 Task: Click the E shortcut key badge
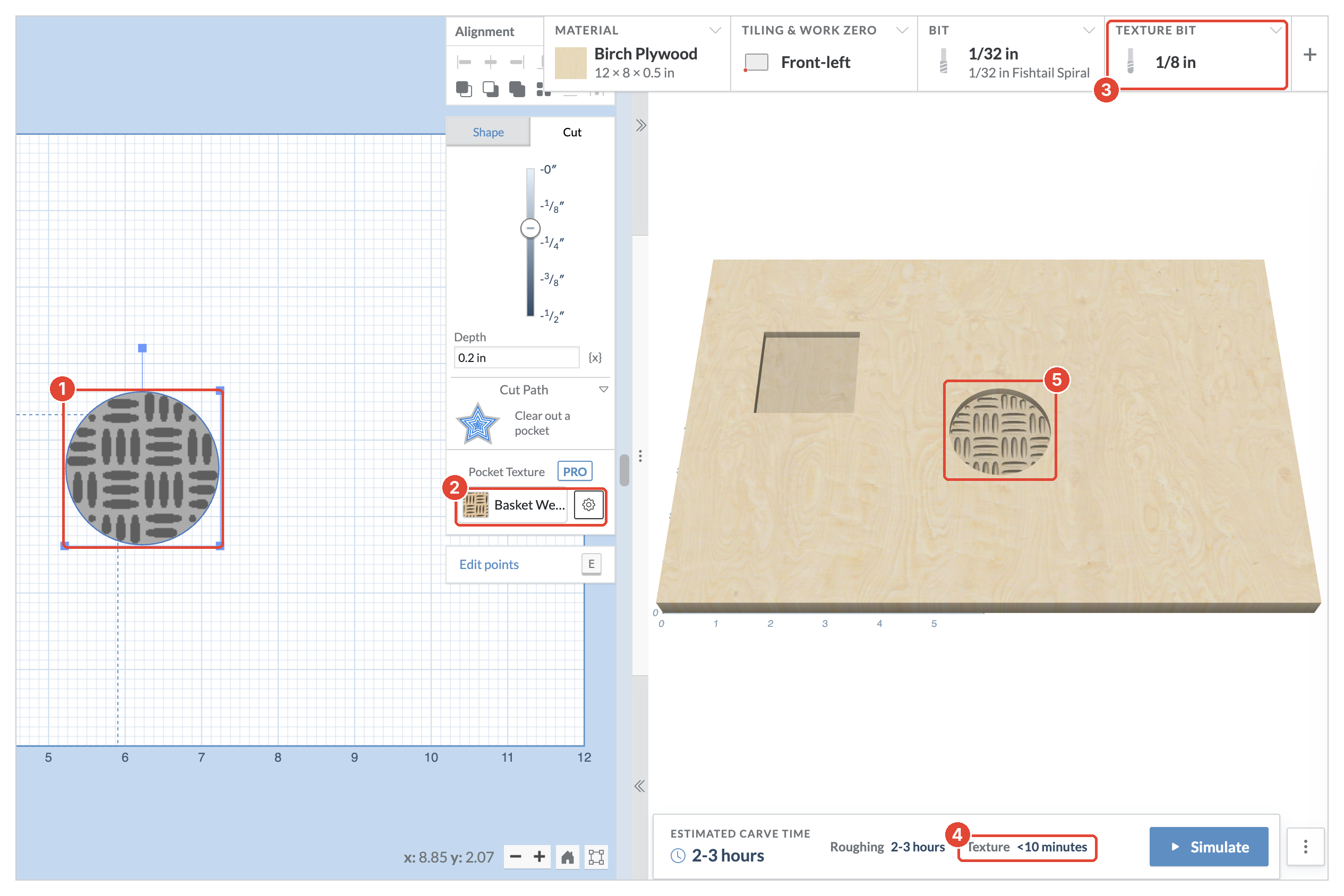592,565
